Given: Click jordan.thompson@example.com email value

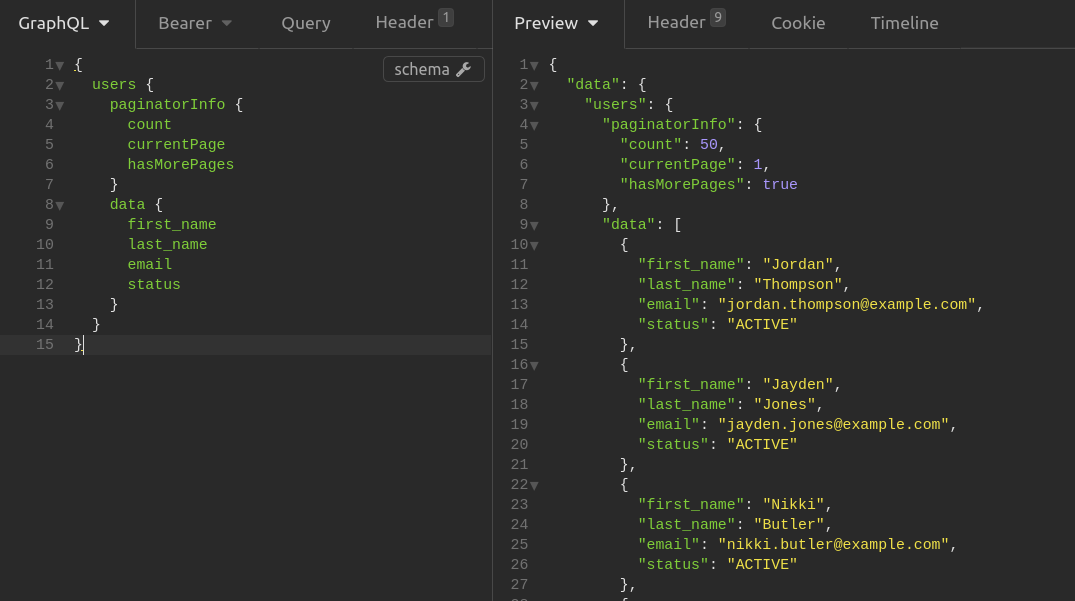Looking at the screenshot, I should (x=846, y=304).
